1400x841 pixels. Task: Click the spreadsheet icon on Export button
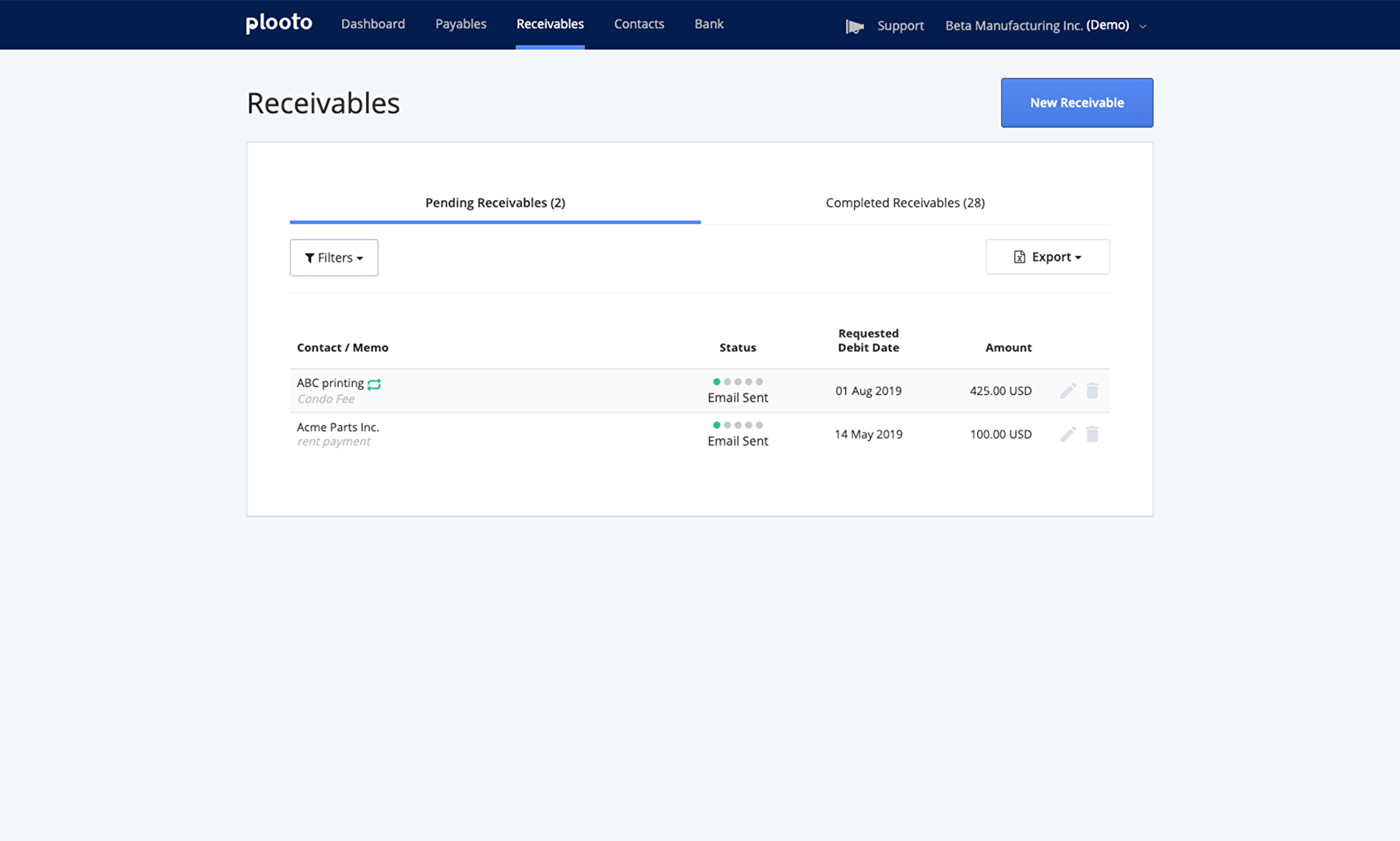(x=1019, y=256)
